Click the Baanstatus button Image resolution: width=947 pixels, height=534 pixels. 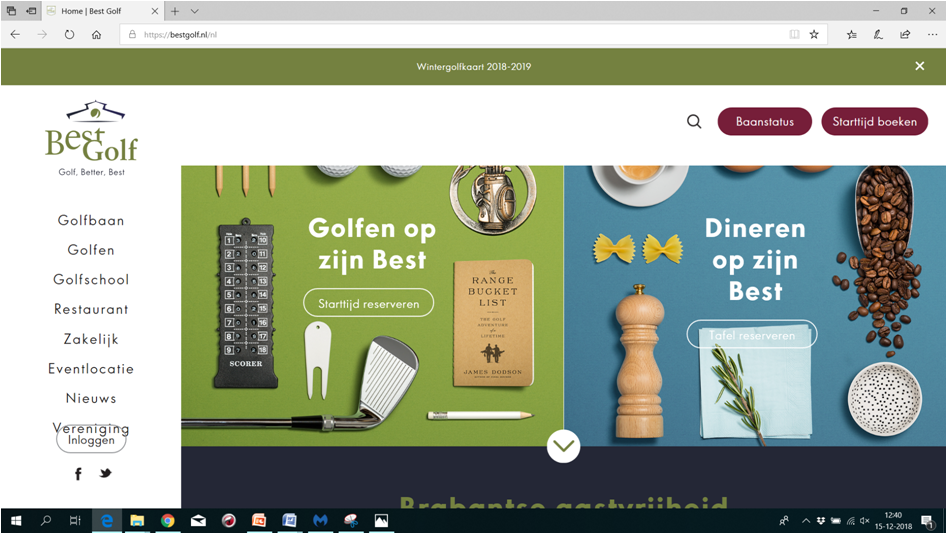coord(765,121)
